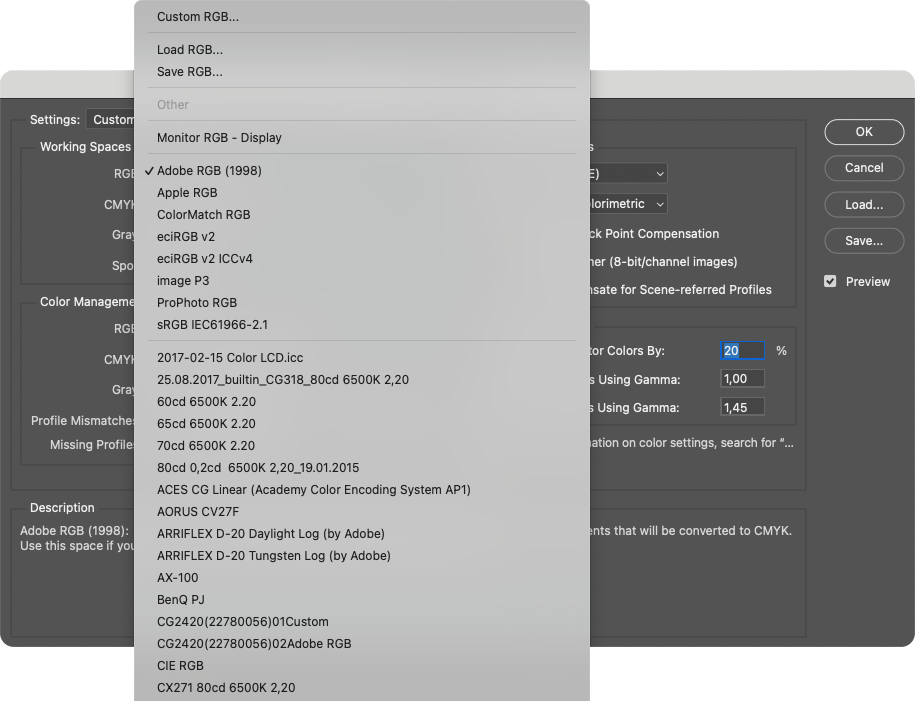This screenshot has height=701, width=915.
Task: Click the Desaturate Monitor Colors percentage field
Action: [x=742, y=351]
